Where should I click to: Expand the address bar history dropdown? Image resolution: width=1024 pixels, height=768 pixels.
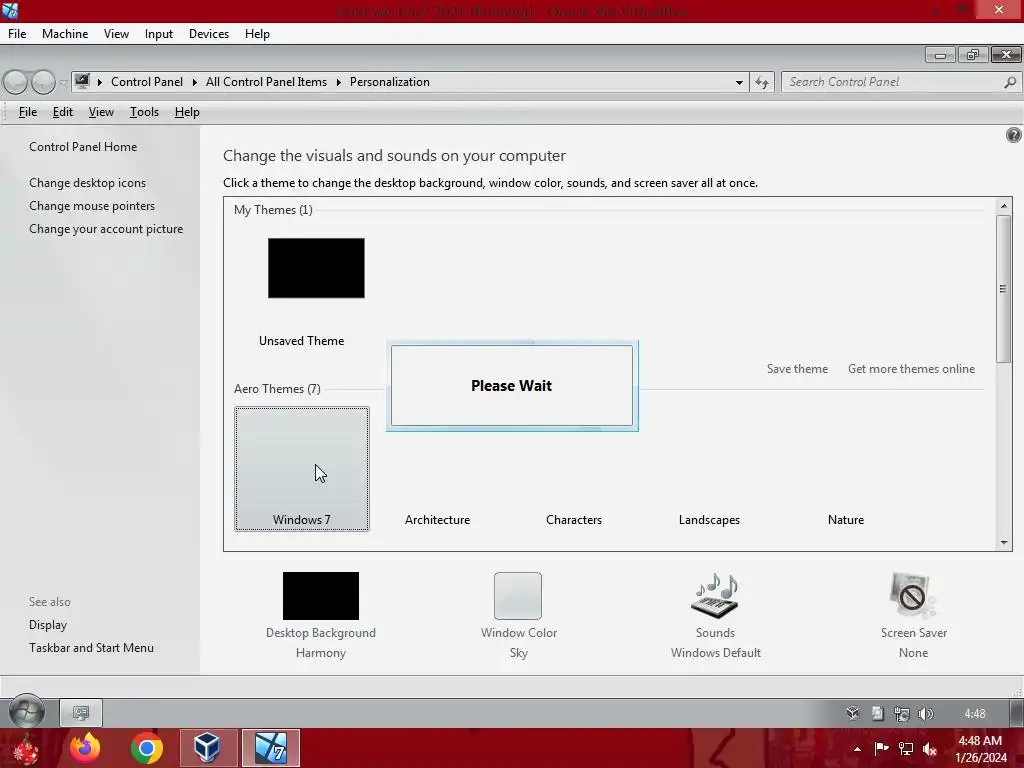[739, 82]
